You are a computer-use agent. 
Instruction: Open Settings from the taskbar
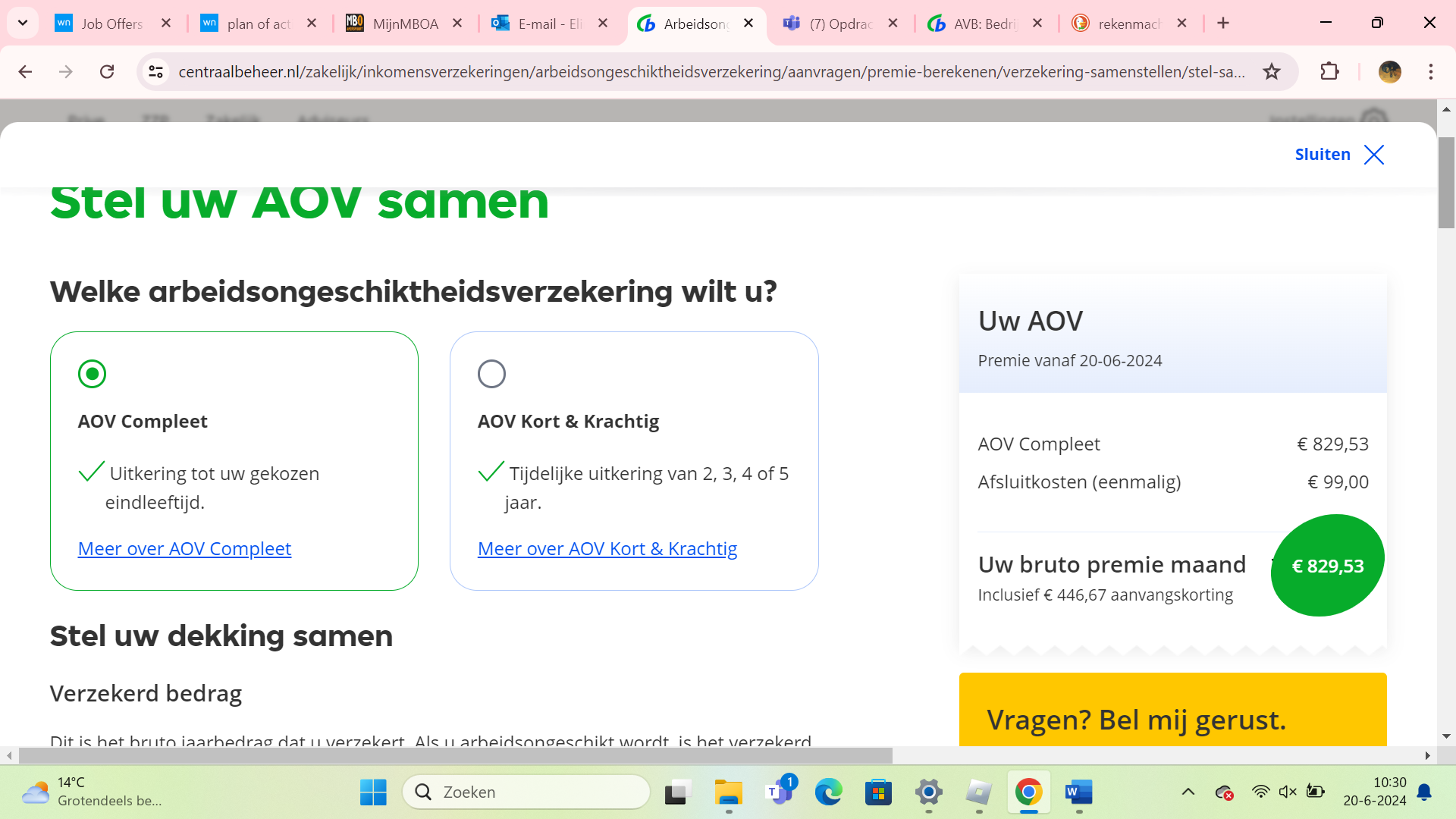coord(928,792)
